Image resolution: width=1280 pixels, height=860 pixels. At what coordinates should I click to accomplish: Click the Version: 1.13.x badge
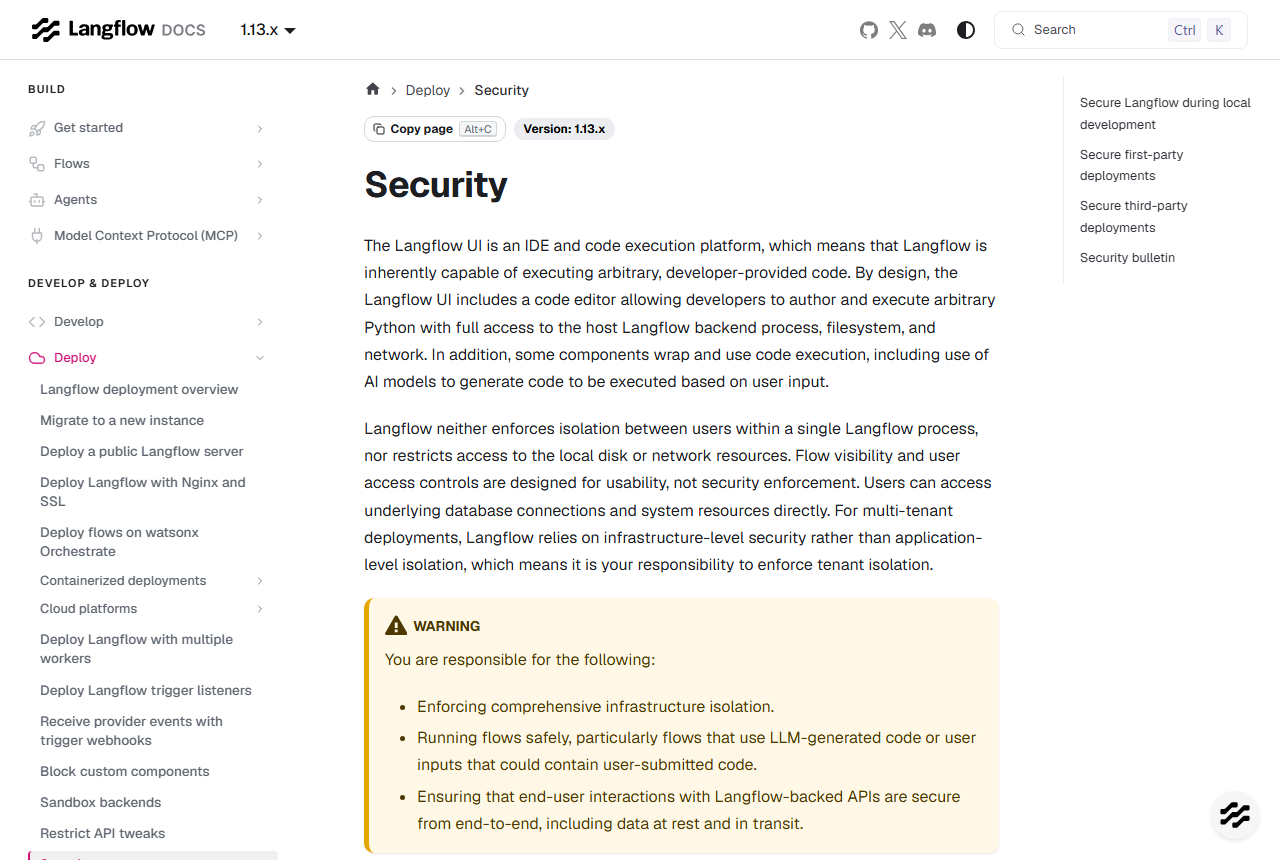(x=564, y=129)
